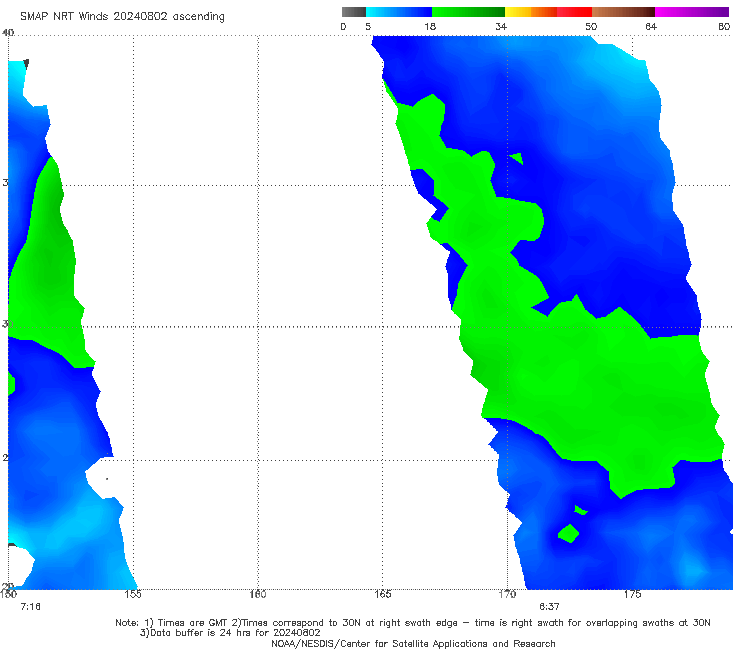Screen dimensions: 740x650
Task: Click the swath time label '6:37'
Action: pyautogui.click(x=549, y=607)
